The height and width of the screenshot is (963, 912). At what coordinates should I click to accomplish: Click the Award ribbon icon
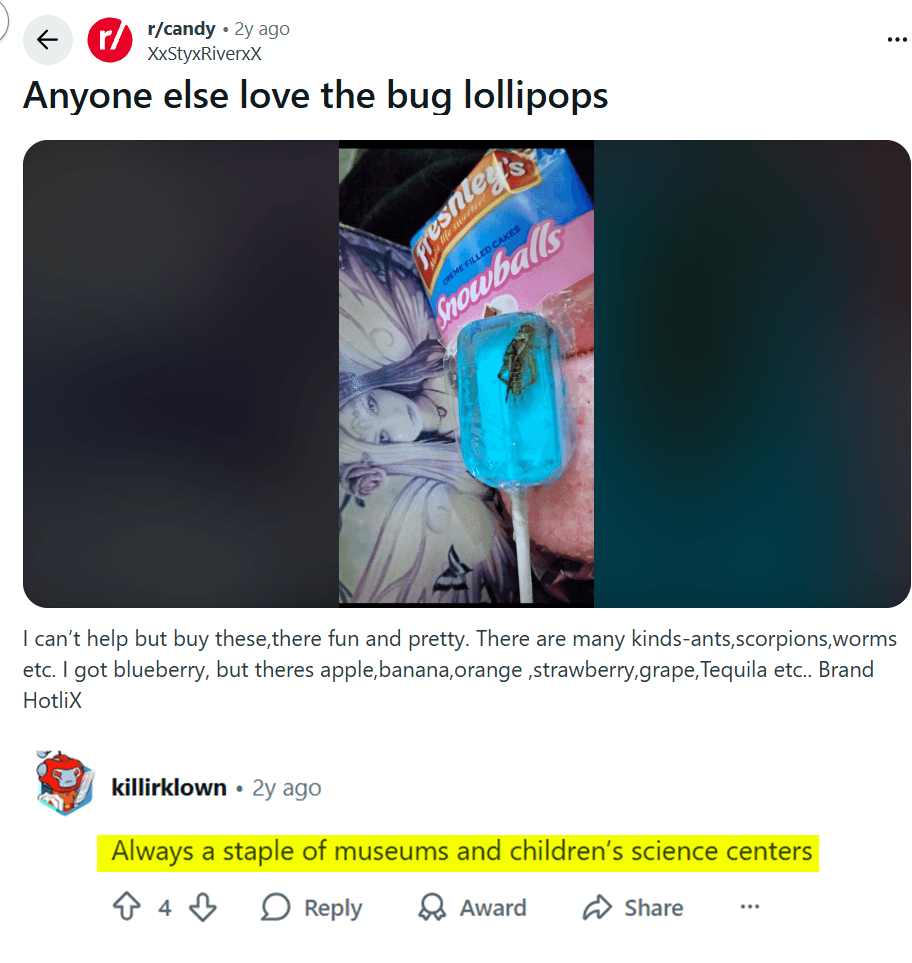(x=432, y=906)
